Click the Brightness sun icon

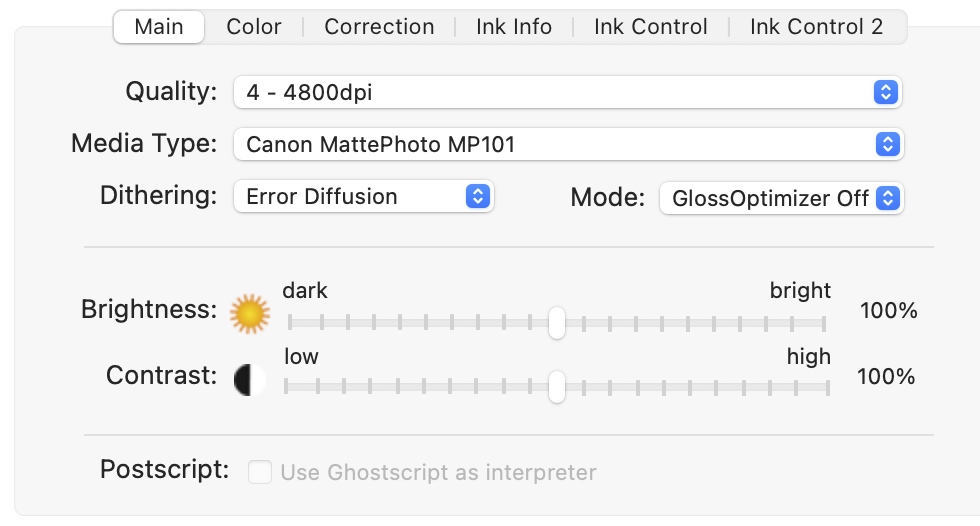pyautogui.click(x=250, y=313)
